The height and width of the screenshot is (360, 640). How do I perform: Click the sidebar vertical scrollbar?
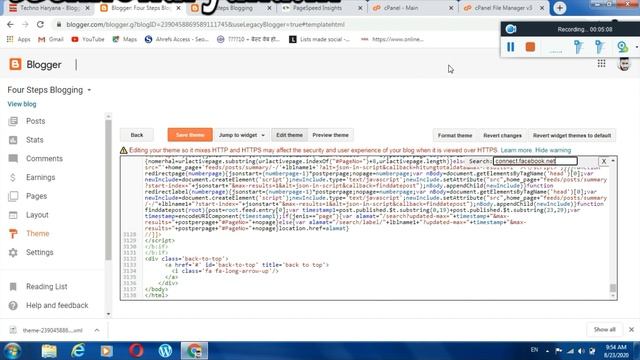pos(108,190)
